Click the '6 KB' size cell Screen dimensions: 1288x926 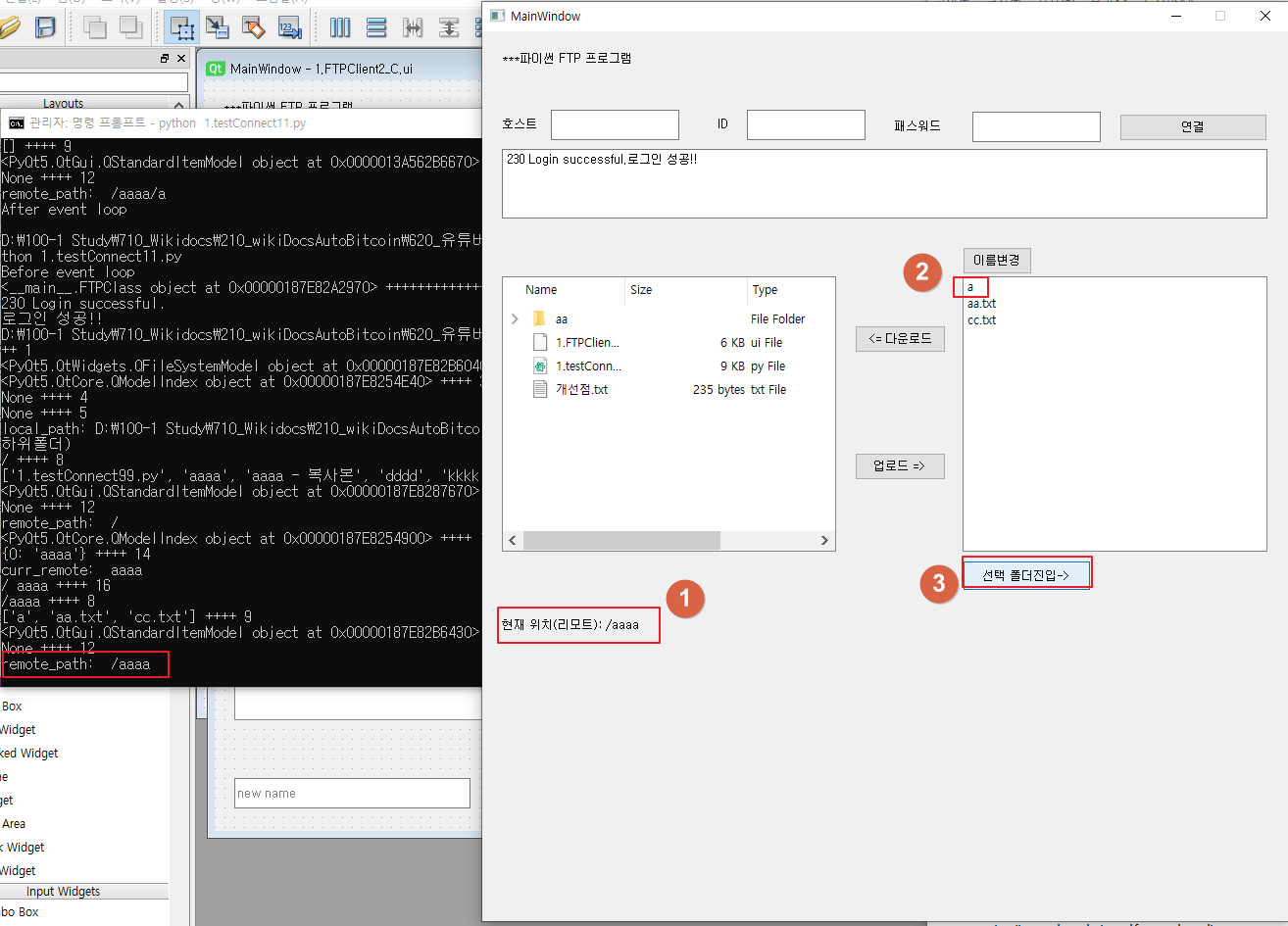pyautogui.click(x=732, y=343)
